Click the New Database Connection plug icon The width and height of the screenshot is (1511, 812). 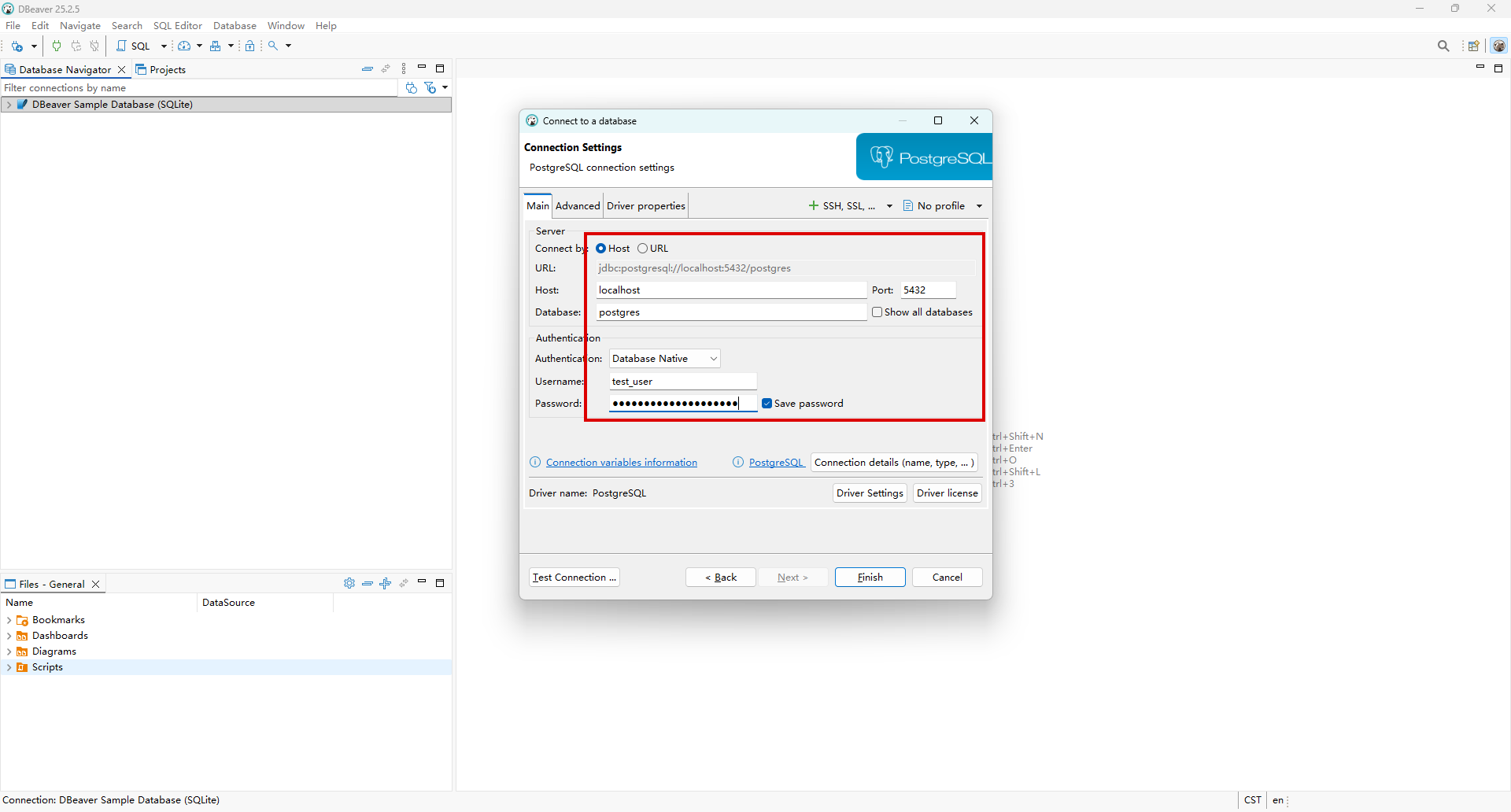(17, 46)
